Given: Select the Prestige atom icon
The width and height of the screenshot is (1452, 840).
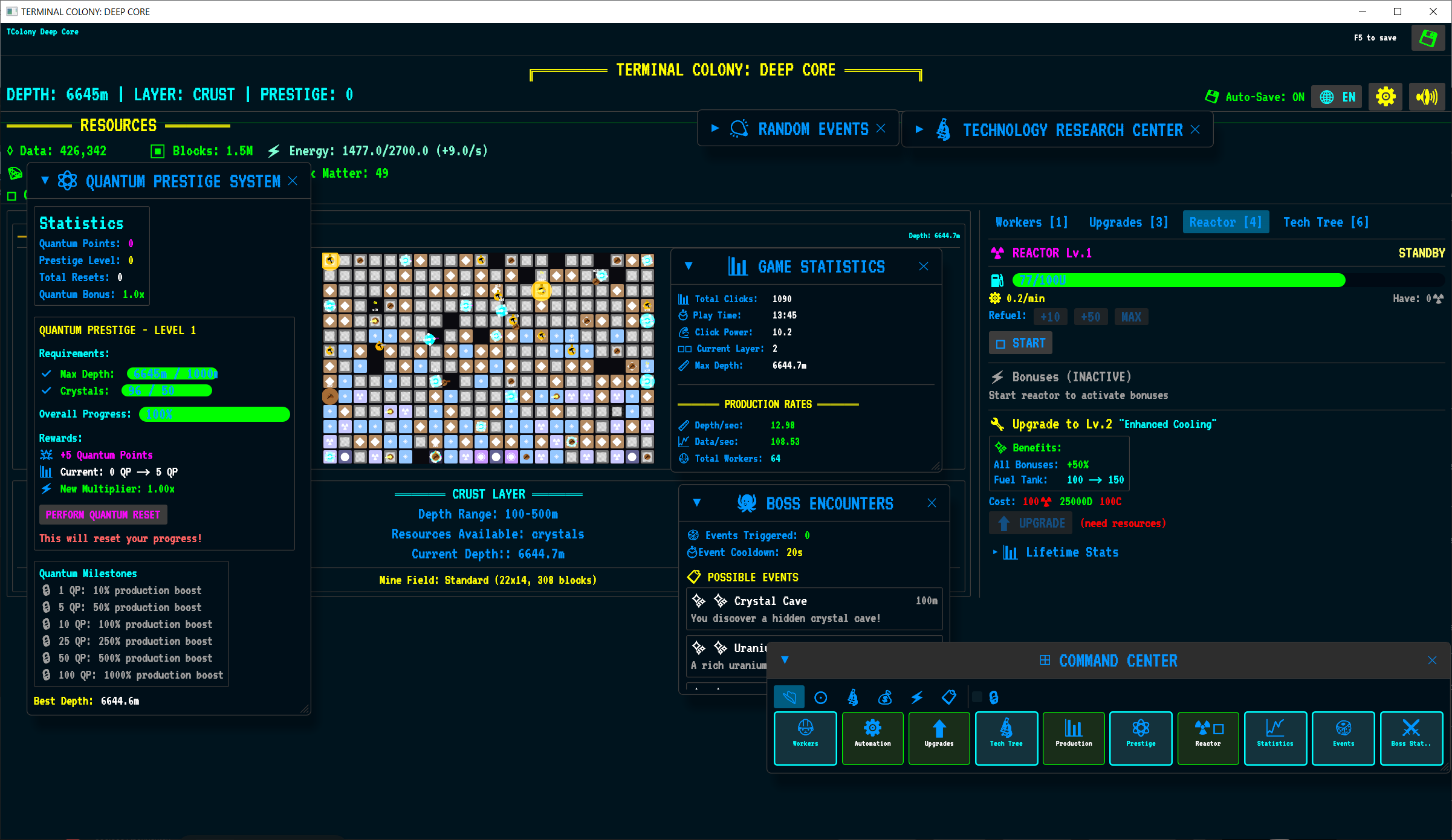Looking at the screenshot, I should click(x=1140, y=738).
